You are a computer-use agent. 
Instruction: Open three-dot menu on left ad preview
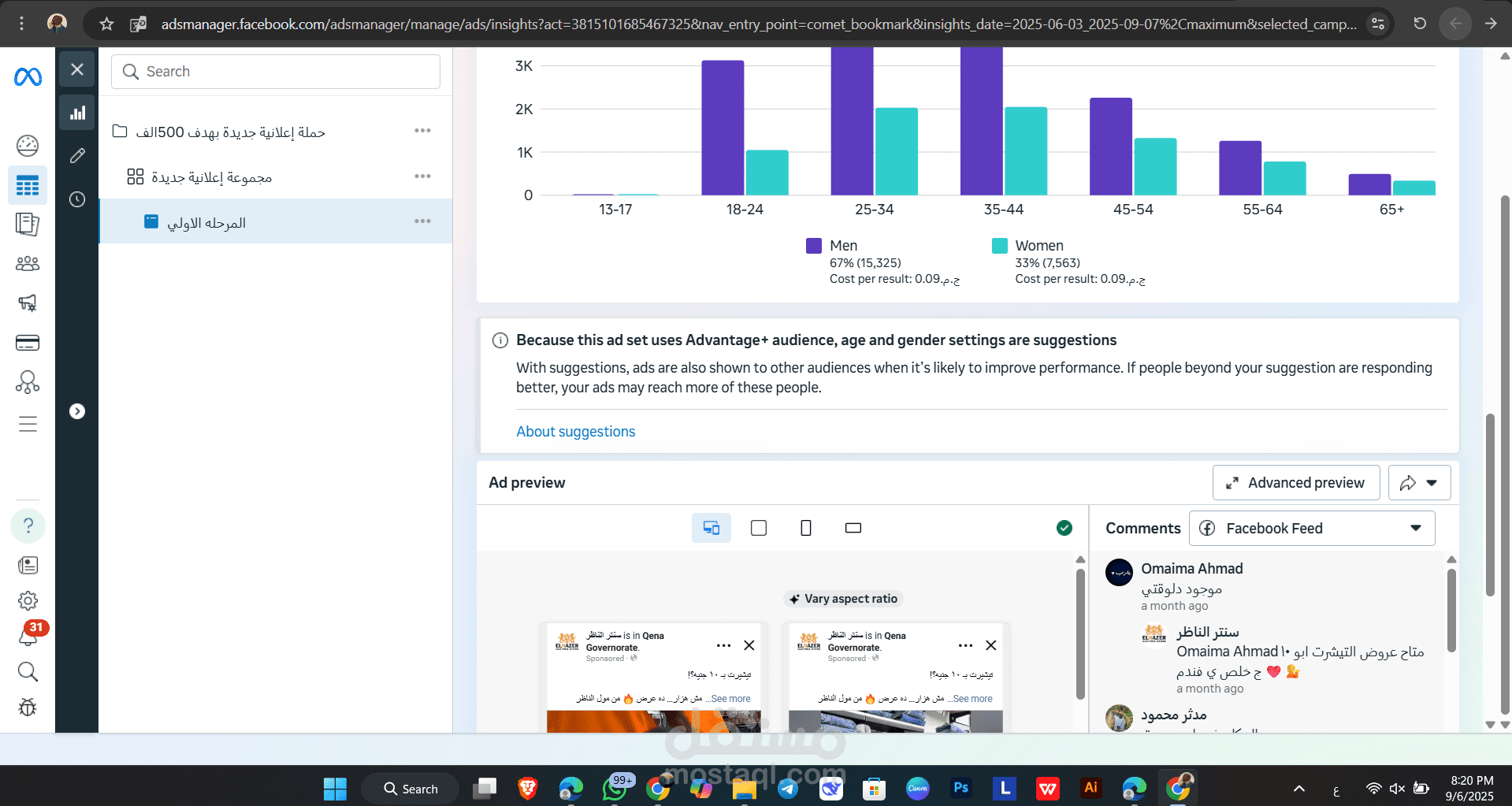[x=724, y=645]
